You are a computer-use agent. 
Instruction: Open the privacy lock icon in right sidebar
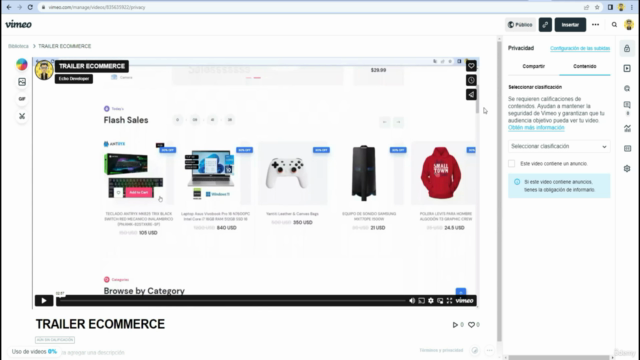point(627,49)
